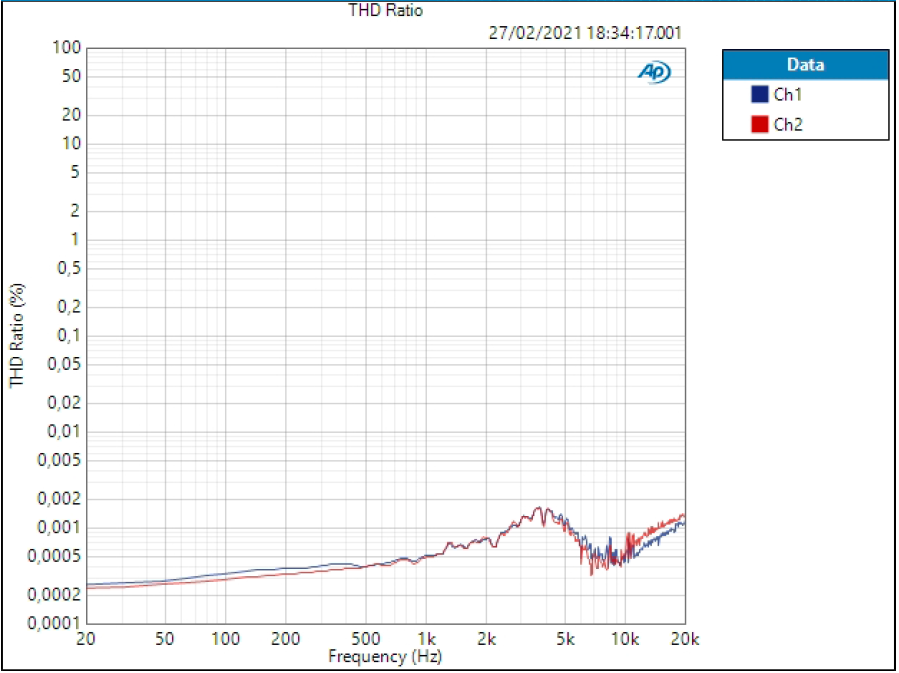
Task: Click the AP logo in graph corner
Action: [654, 72]
